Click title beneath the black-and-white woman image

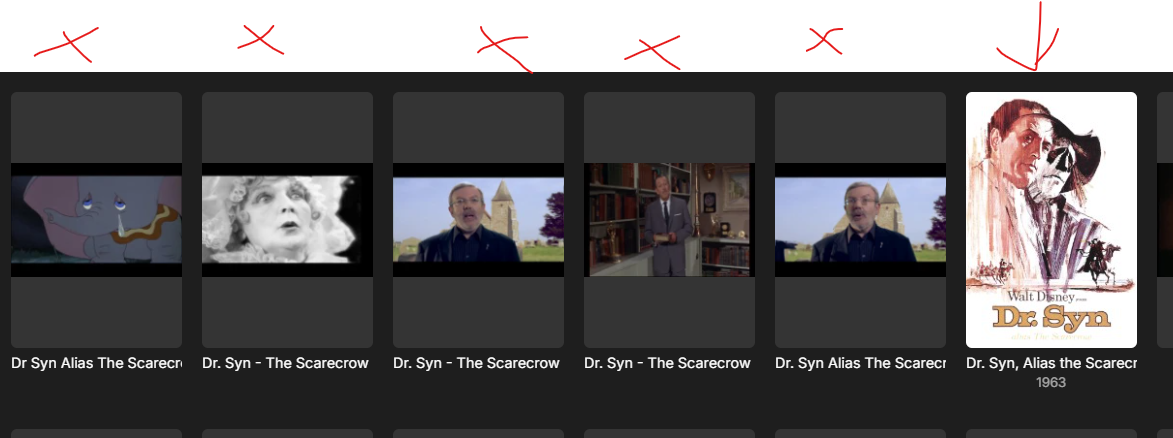(286, 363)
